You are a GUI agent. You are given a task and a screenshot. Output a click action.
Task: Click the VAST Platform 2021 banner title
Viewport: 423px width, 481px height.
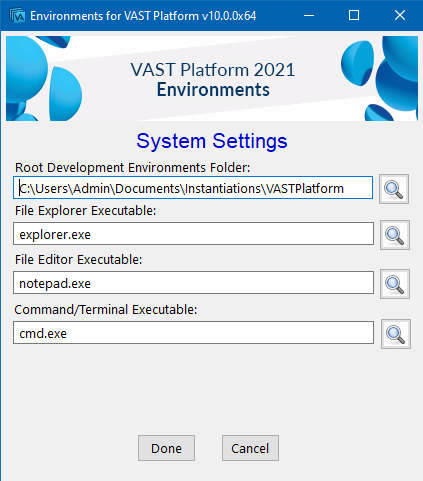click(213, 70)
